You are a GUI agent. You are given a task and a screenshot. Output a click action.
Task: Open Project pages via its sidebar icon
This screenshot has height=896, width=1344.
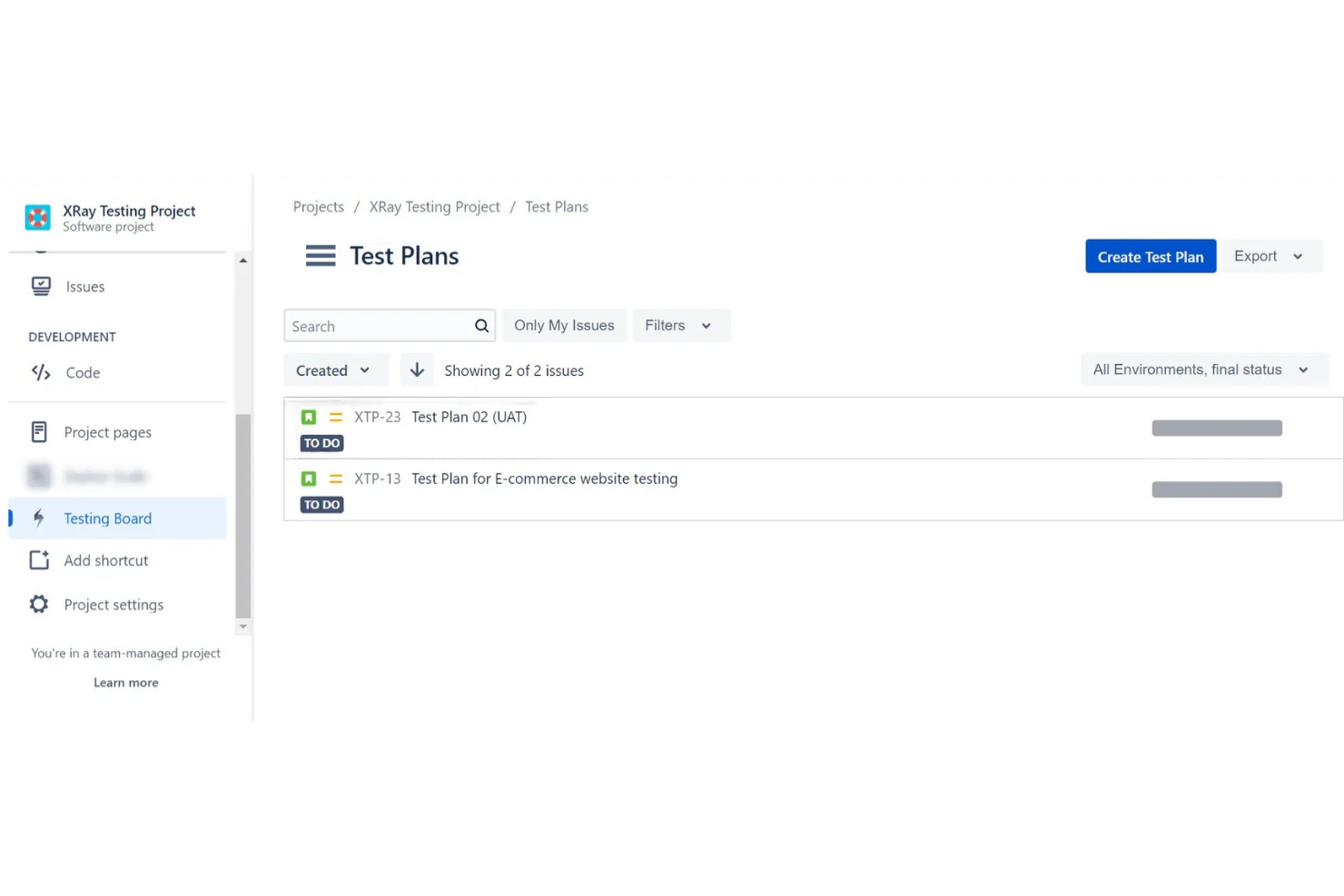(40, 432)
